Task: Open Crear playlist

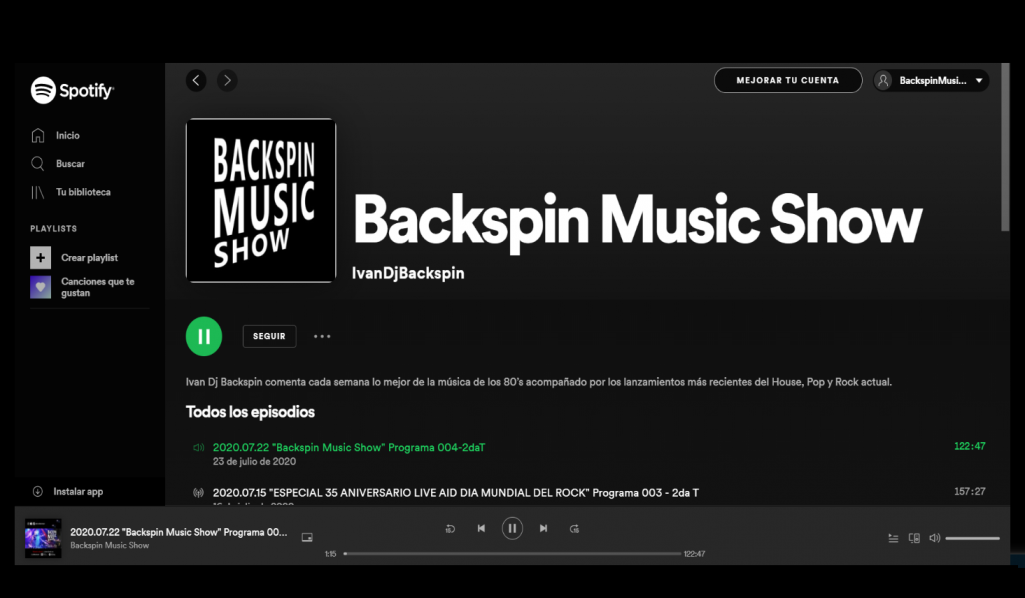Action: tap(90, 257)
